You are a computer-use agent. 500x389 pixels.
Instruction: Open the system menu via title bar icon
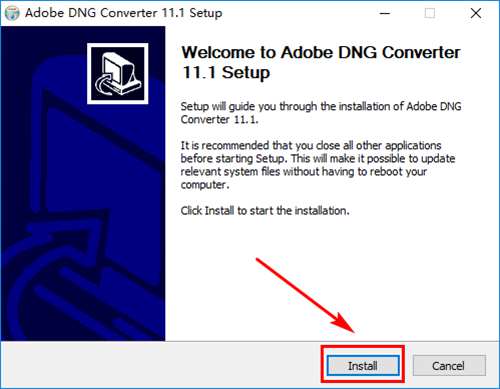point(12,13)
